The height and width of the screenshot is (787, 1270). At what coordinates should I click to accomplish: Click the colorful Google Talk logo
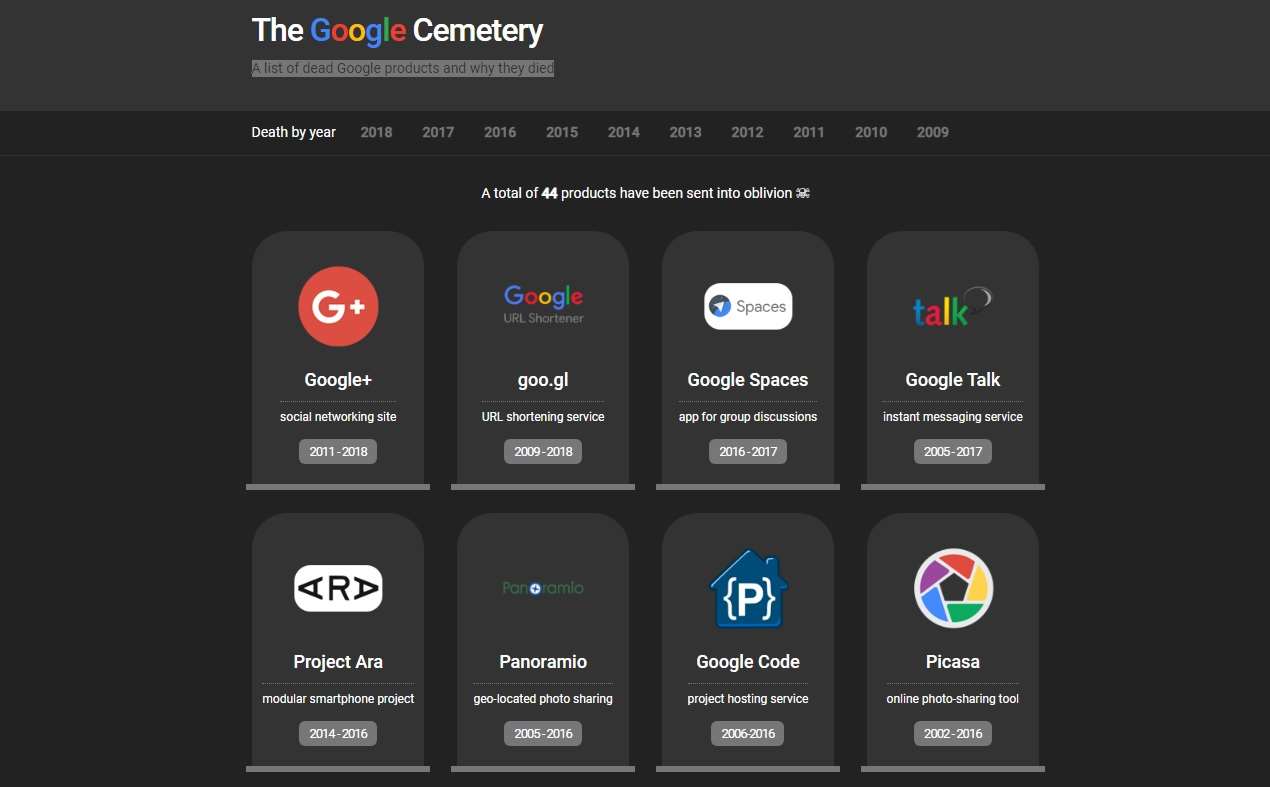[952, 306]
